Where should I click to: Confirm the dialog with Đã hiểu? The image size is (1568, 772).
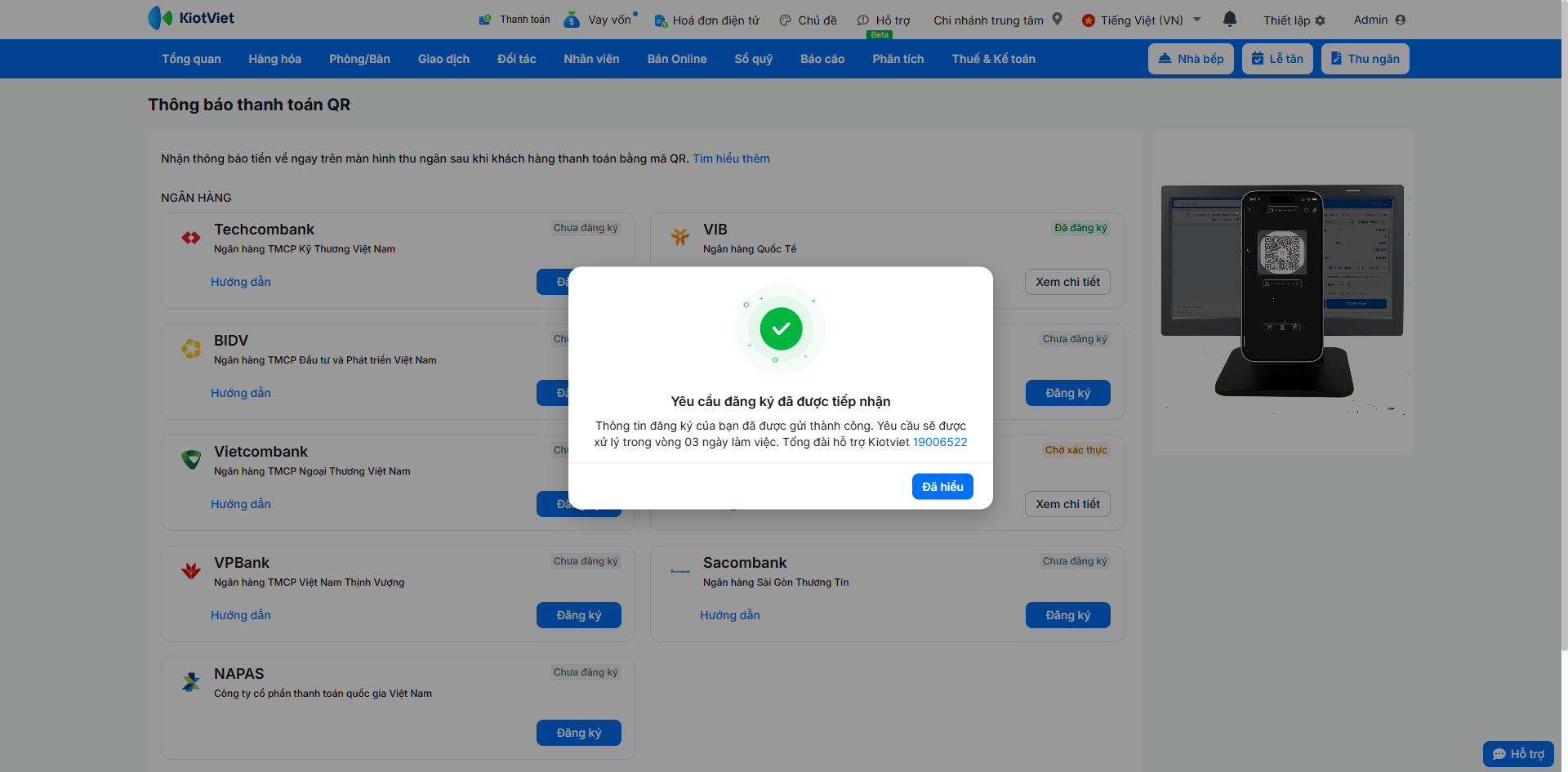click(x=942, y=487)
